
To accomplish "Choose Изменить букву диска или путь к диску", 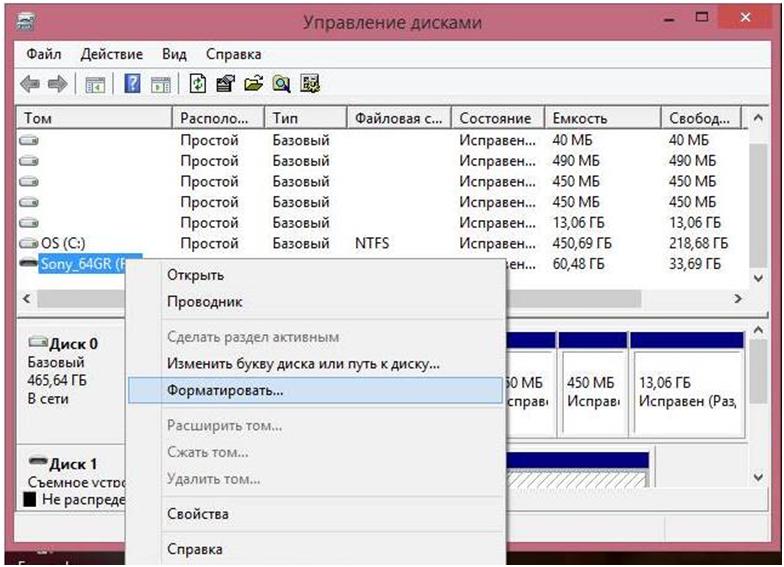I will pos(302,364).
